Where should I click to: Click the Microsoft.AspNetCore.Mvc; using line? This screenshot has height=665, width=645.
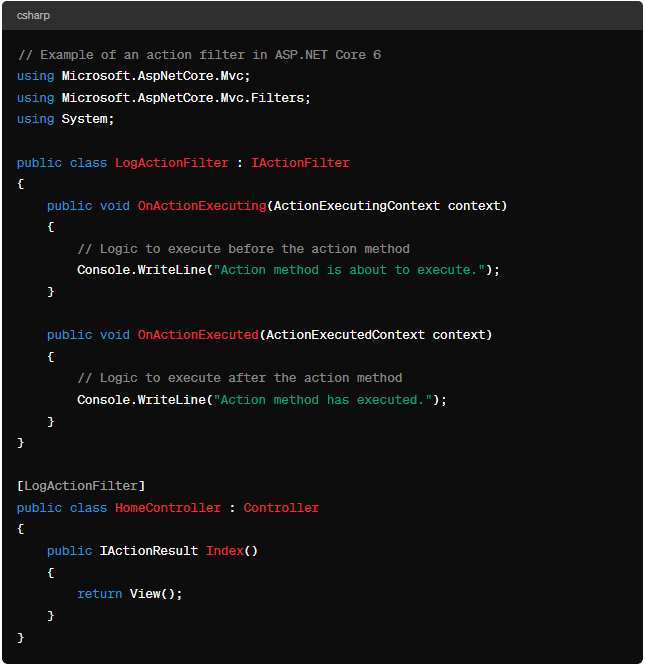[134, 76]
